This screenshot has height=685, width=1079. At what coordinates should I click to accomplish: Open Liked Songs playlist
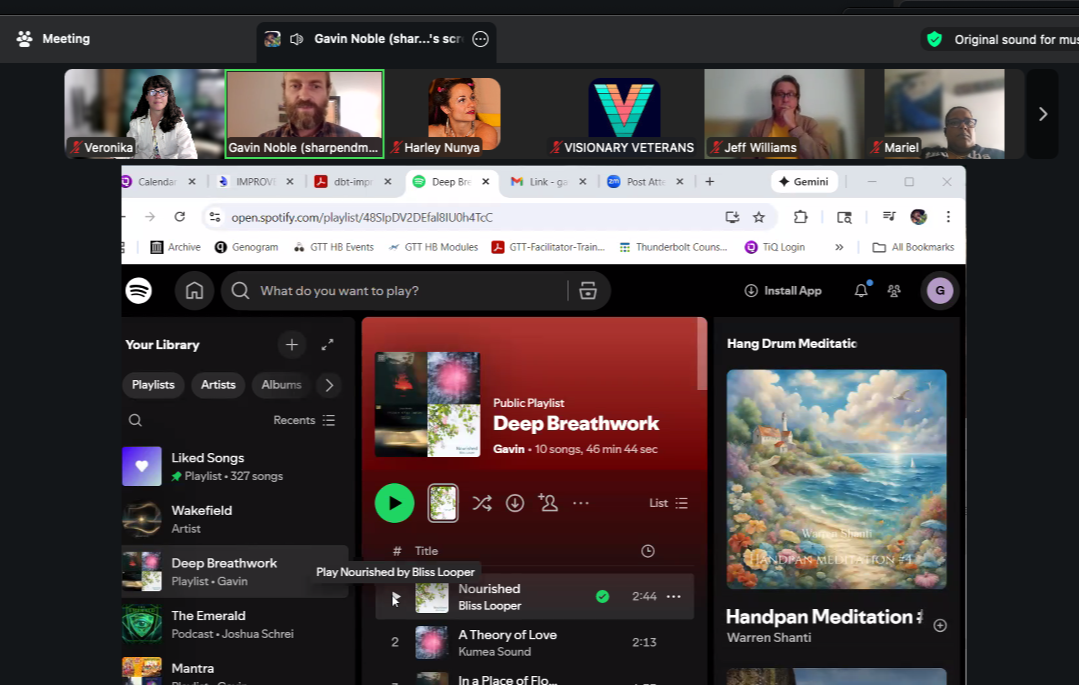point(235,466)
